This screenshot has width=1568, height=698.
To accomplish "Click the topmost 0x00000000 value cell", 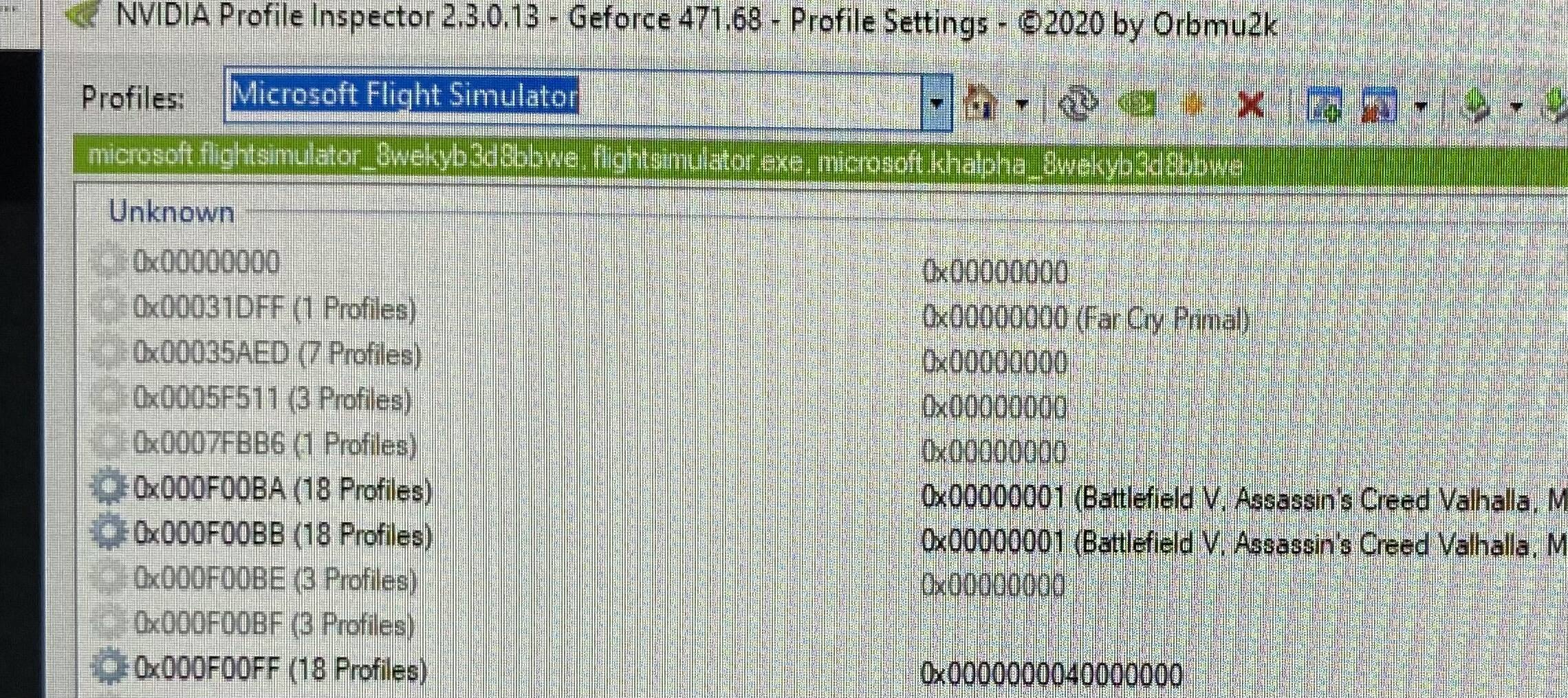I will point(994,272).
